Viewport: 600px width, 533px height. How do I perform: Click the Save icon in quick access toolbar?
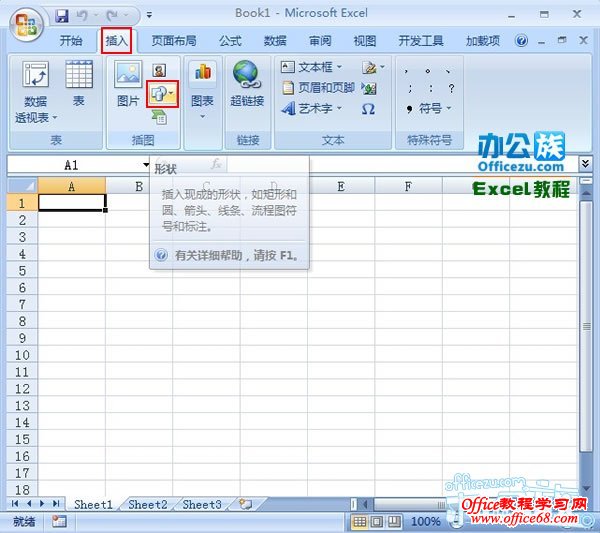coord(62,16)
